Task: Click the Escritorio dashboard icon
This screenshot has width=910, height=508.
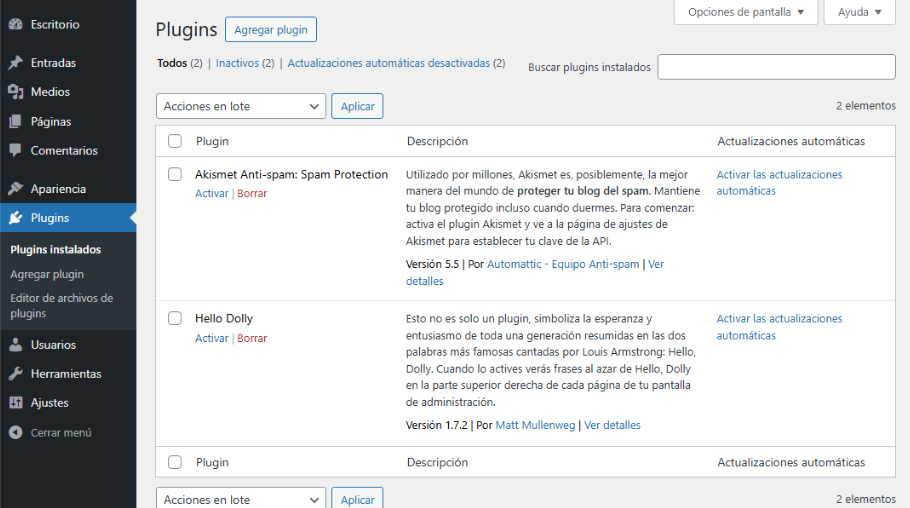Action: [15, 24]
